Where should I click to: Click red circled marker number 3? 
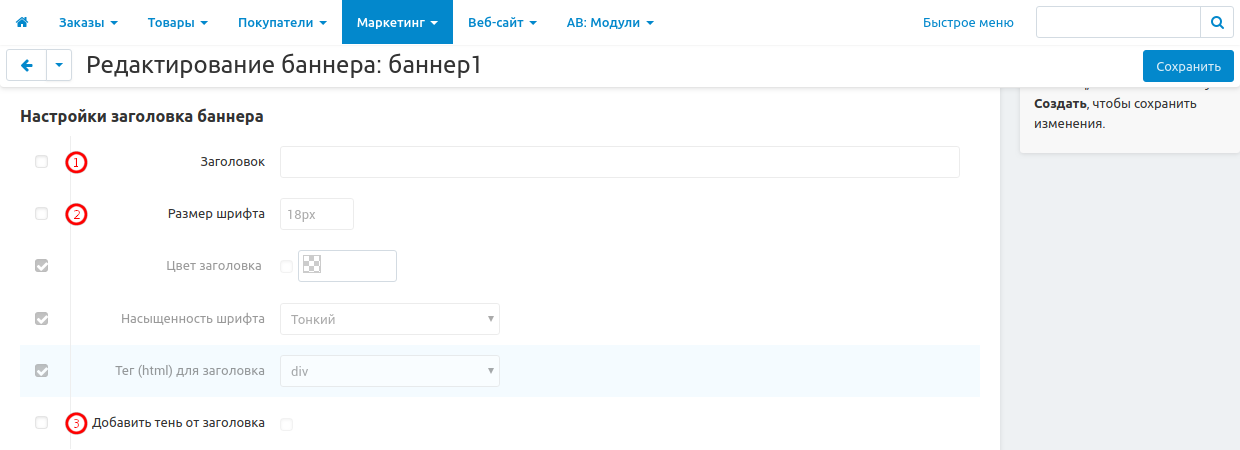[77, 424]
